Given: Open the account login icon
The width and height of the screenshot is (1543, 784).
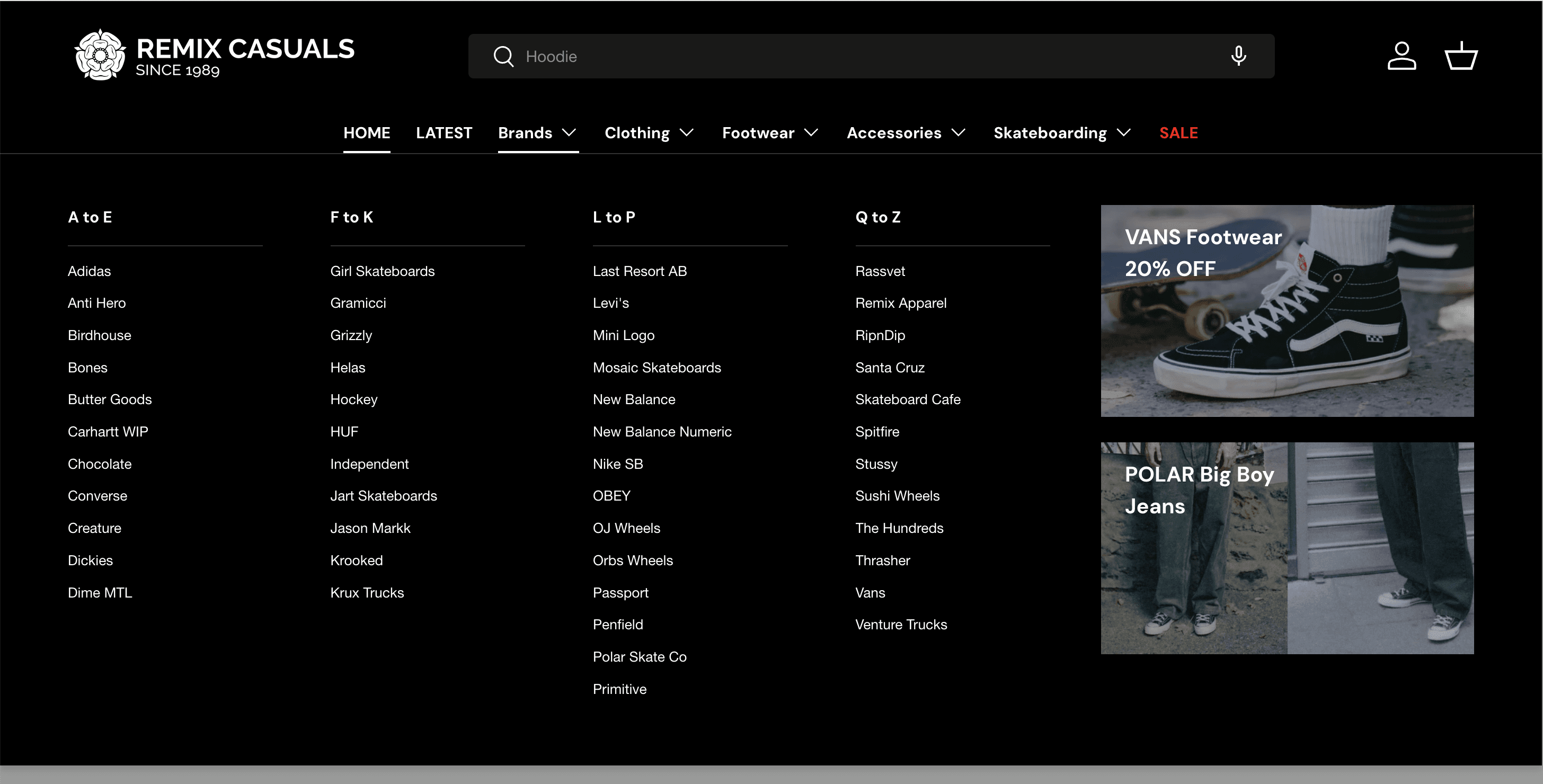Looking at the screenshot, I should 1401,56.
